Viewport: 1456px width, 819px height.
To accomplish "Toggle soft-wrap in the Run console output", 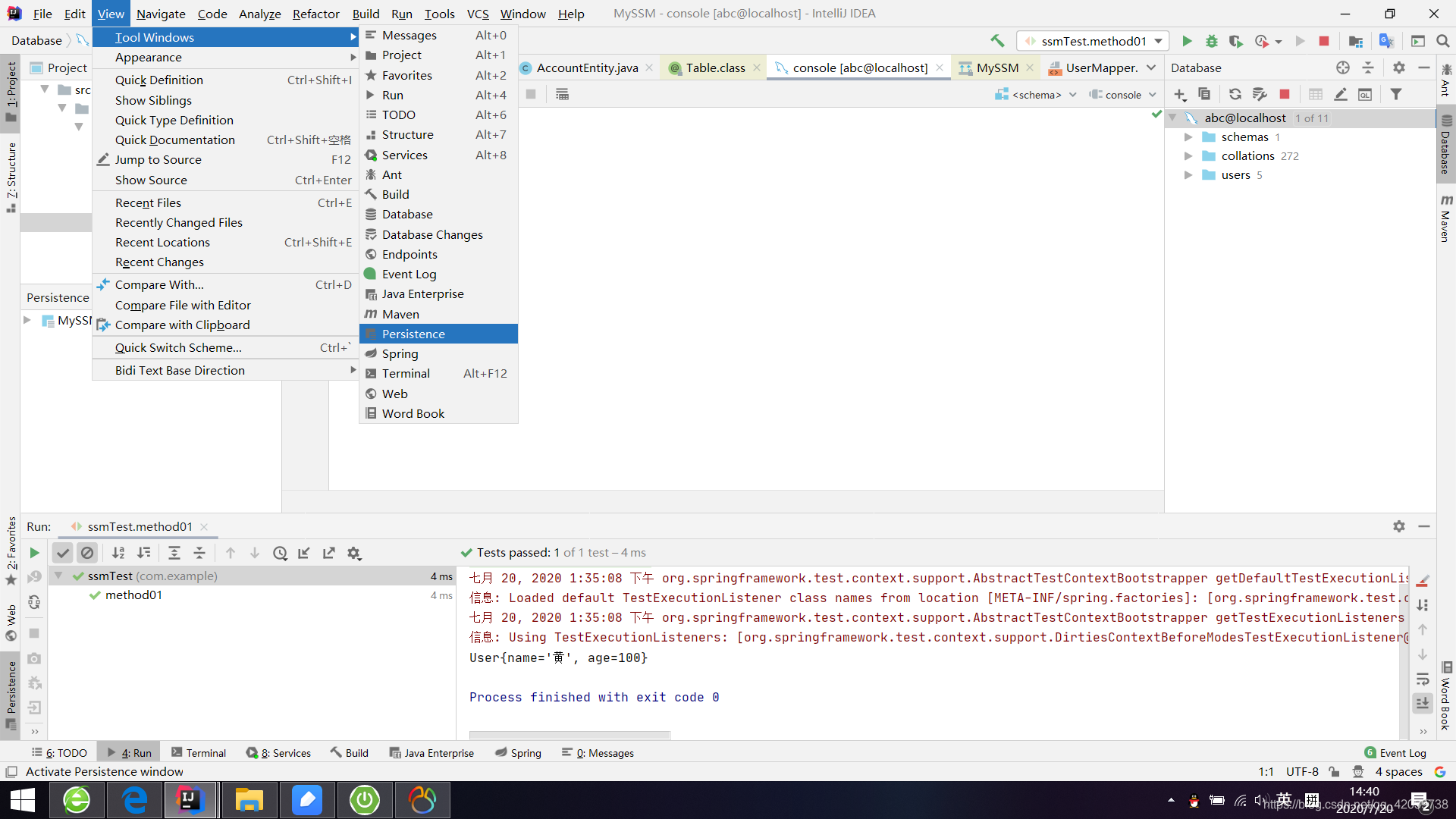I will click(x=1423, y=679).
